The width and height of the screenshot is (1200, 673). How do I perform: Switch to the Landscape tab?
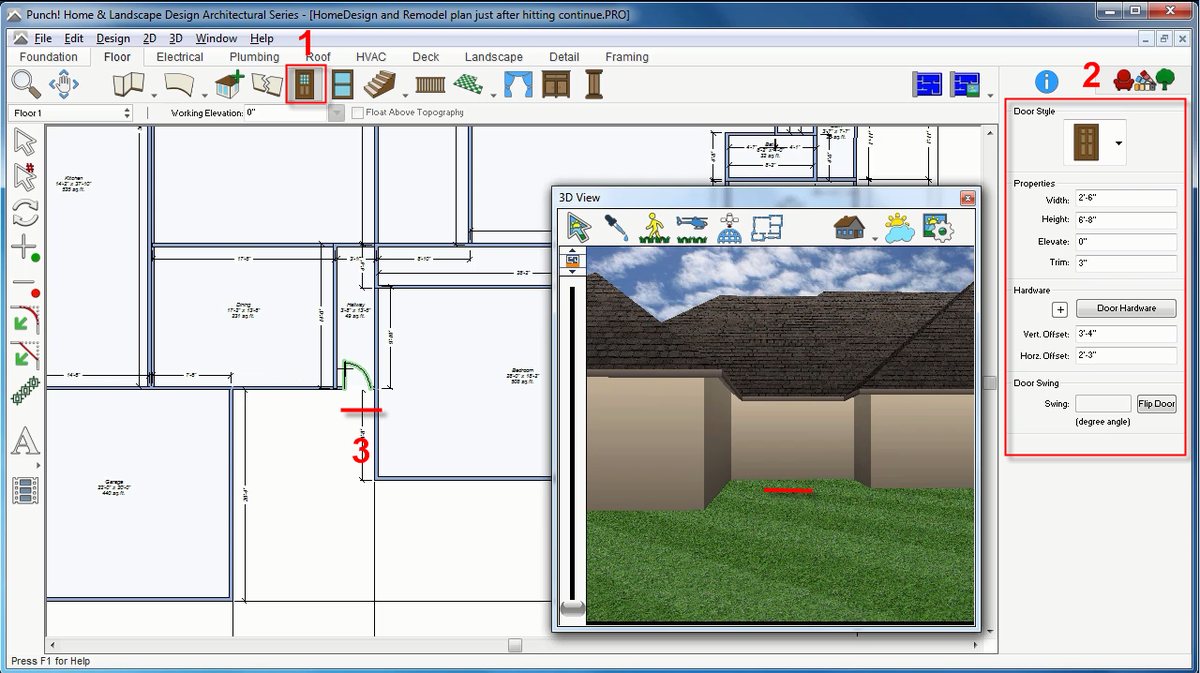[x=494, y=57]
